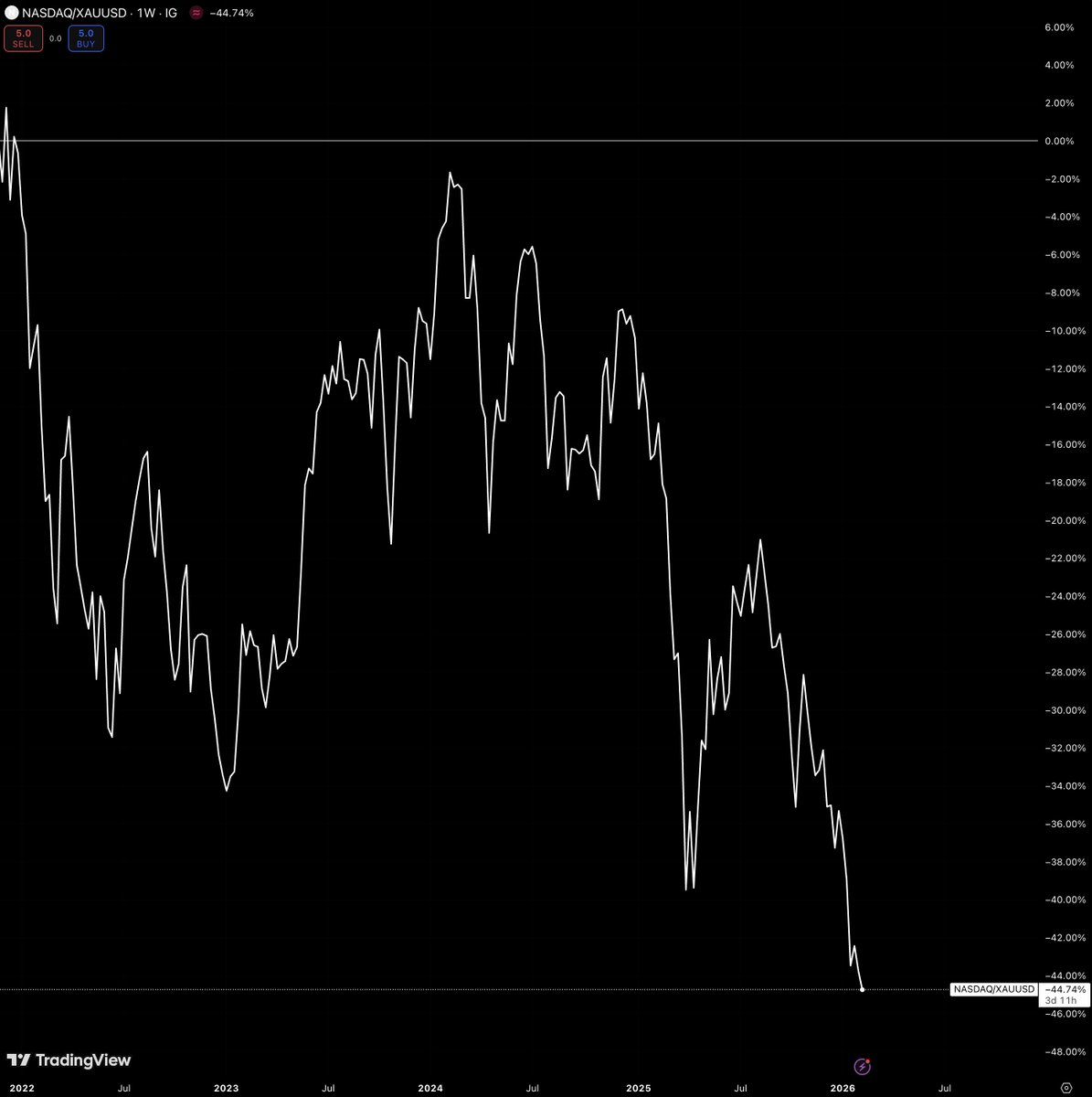Click the red 5.0 SELL button
The image size is (1092, 1097).
tap(24, 38)
